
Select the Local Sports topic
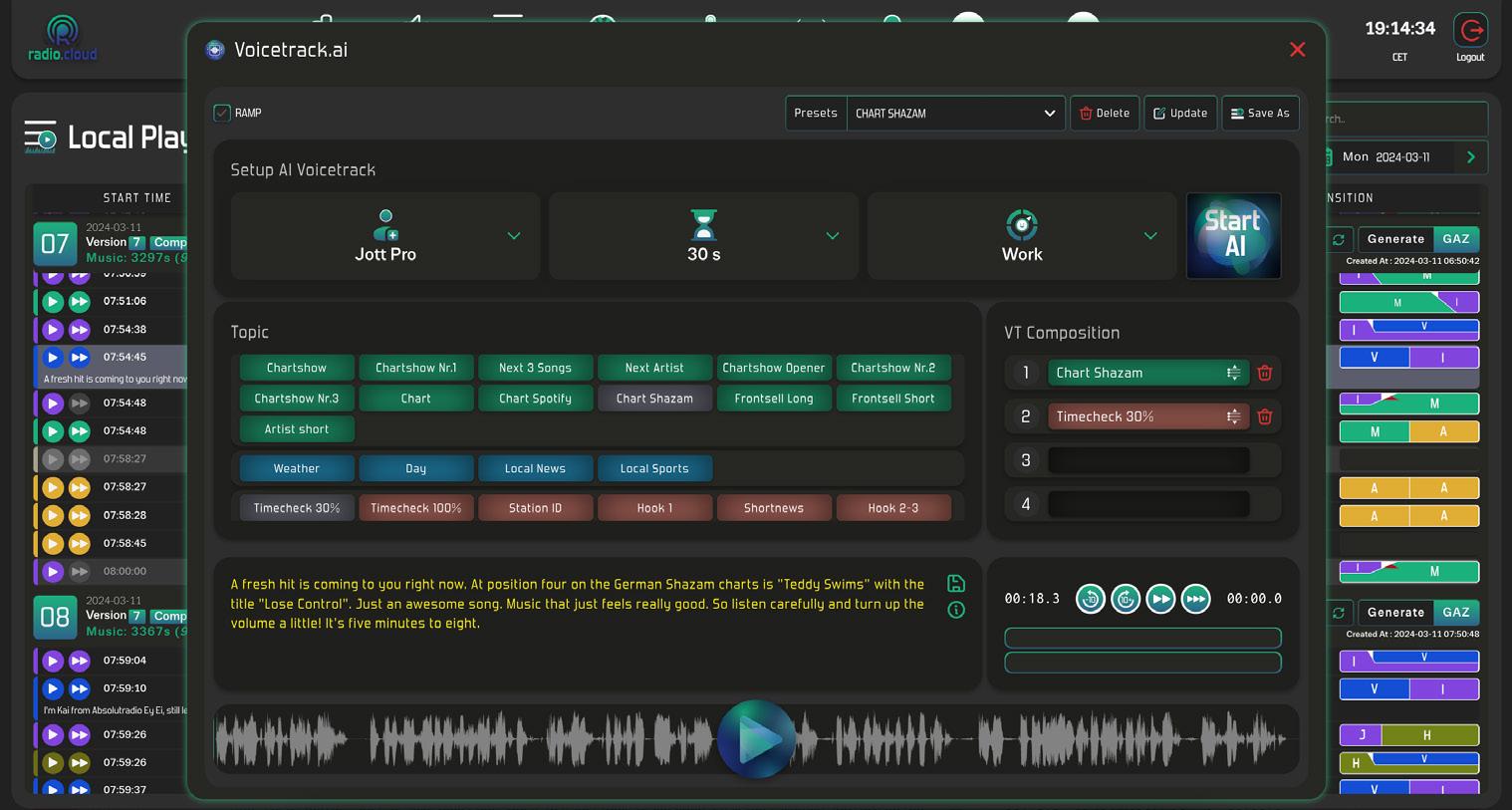(x=654, y=468)
